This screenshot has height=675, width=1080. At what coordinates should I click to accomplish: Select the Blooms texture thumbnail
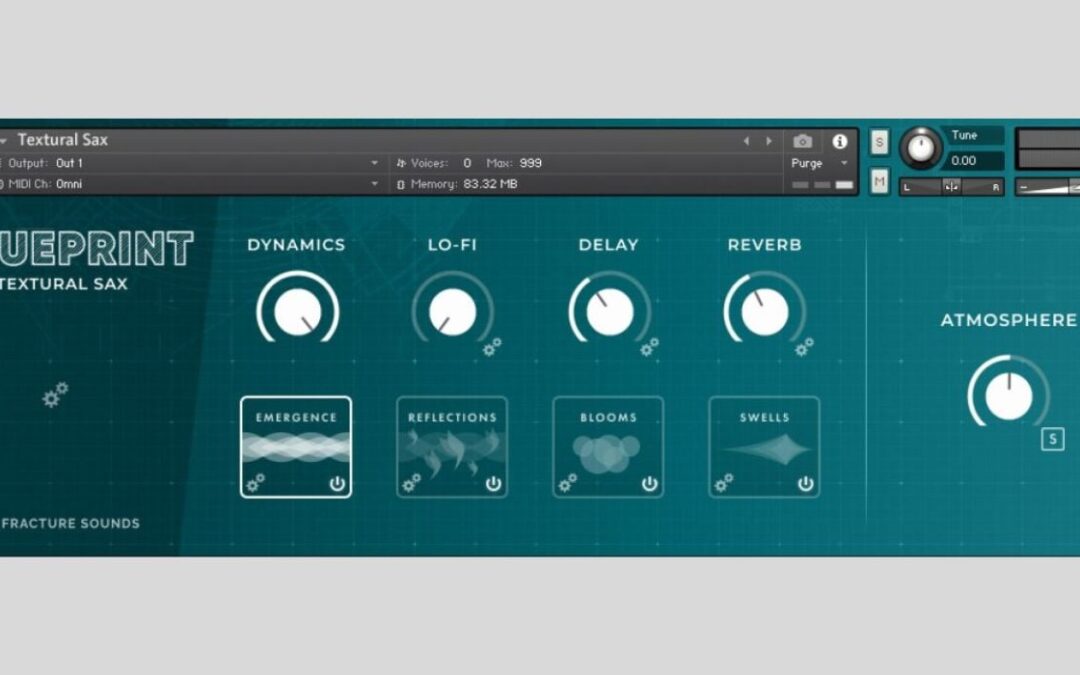[608, 447]
